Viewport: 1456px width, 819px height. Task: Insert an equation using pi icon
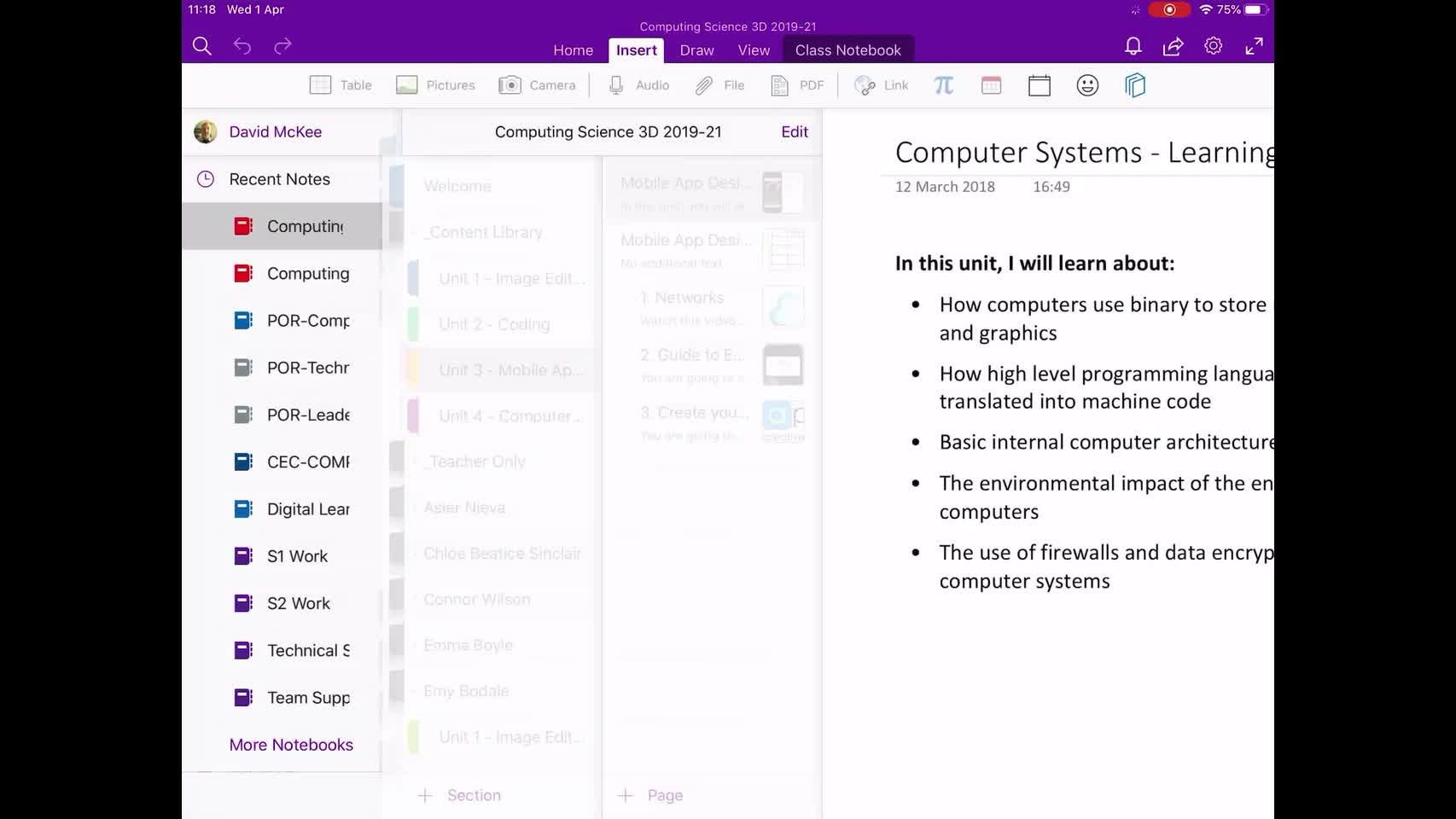click(943, 85)
